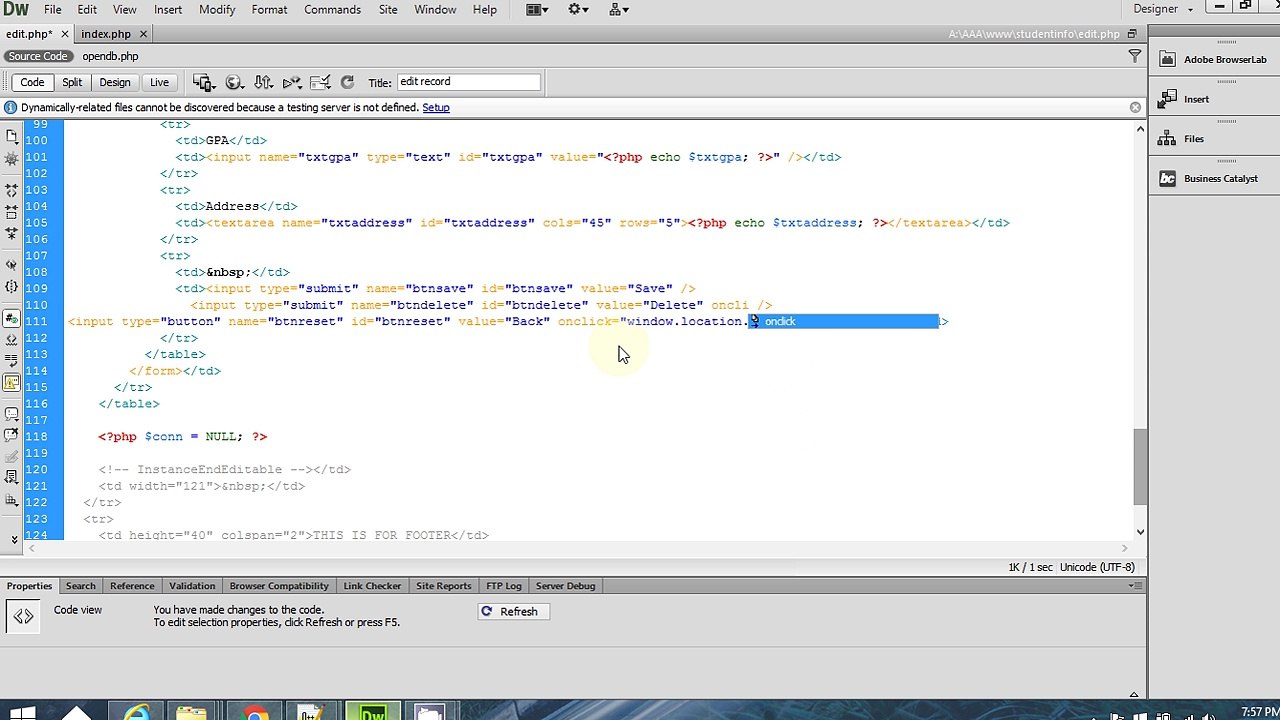
Task: Filter related files funnel icon
Action: click(1135, 57)
